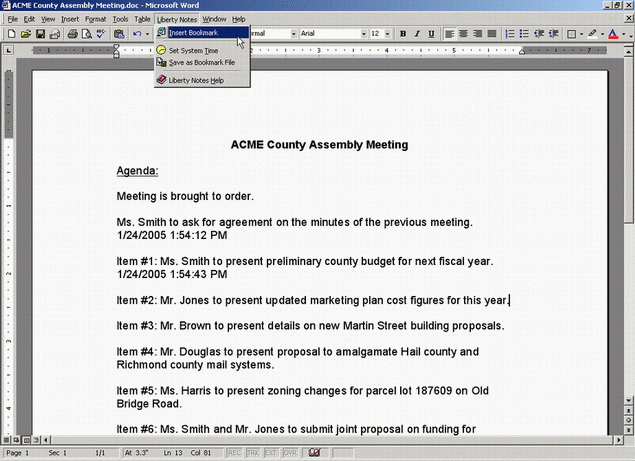This screenshot has width=635, height=461.
Task: Toggle Italic formatting
Action: [x=417, y=34]
